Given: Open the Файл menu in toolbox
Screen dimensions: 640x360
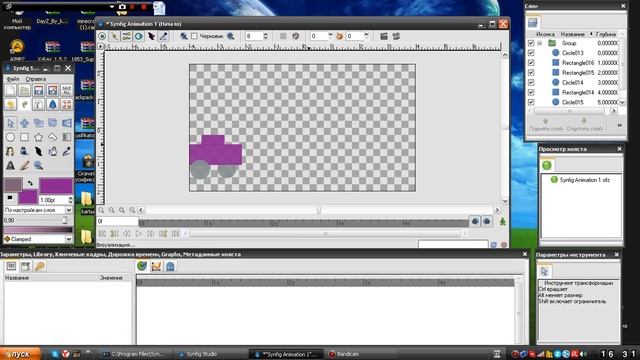Looking at the screenshot, I should coord(13,79).
